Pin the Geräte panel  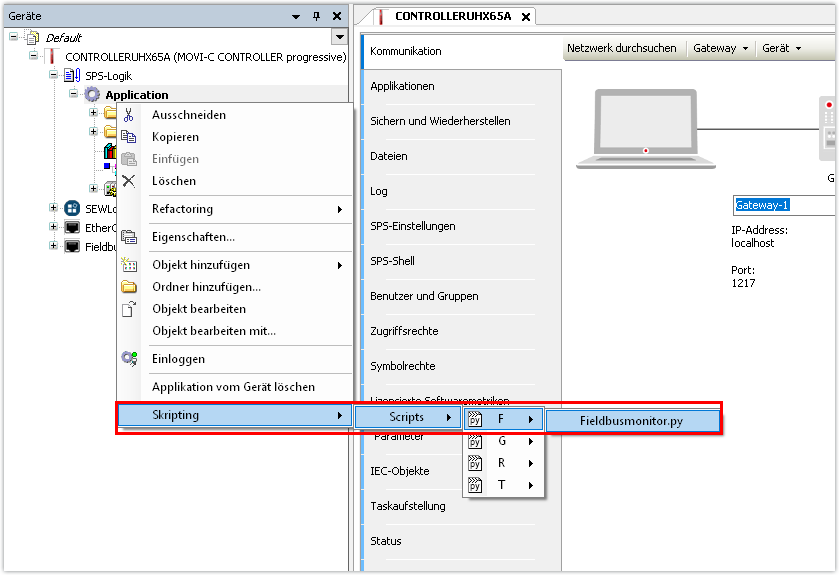coord(316,16)
